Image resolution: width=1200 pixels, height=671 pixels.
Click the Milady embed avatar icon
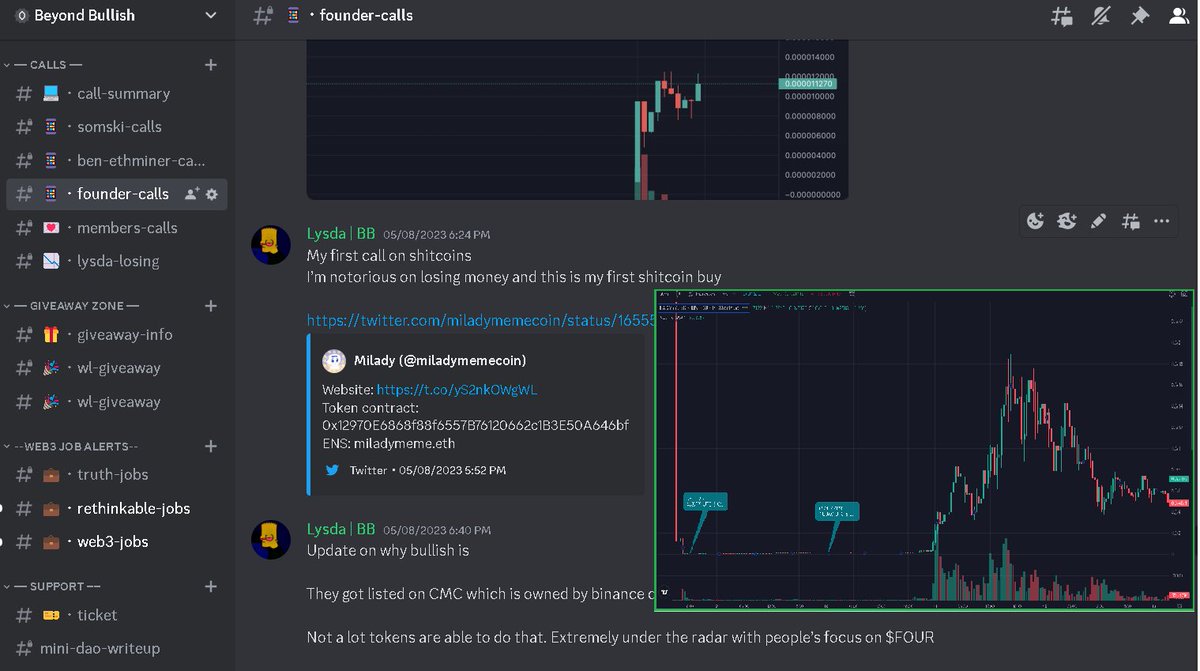(333, 361)
